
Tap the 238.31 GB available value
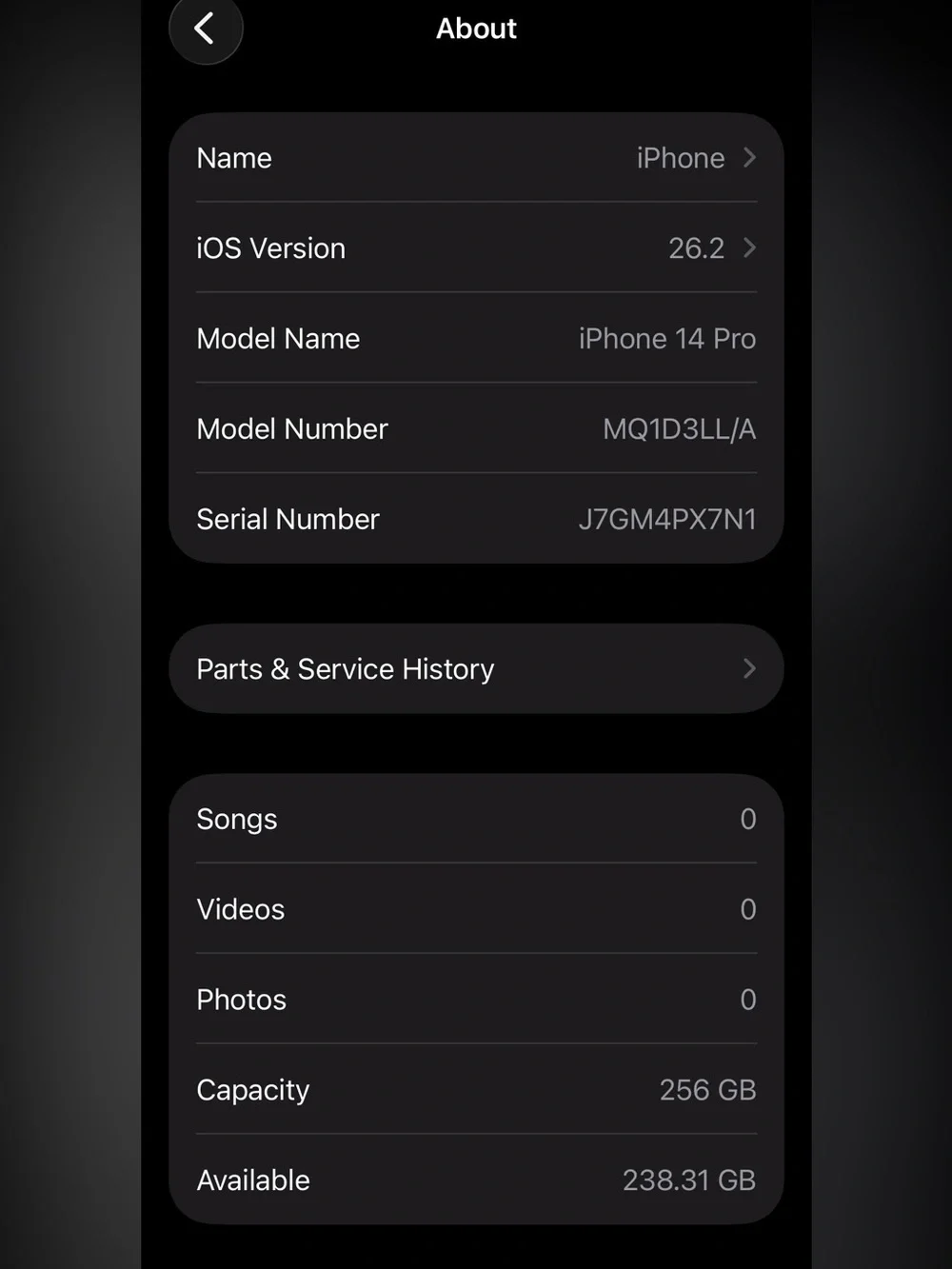pyautogui.click(x=689, y=1181)
